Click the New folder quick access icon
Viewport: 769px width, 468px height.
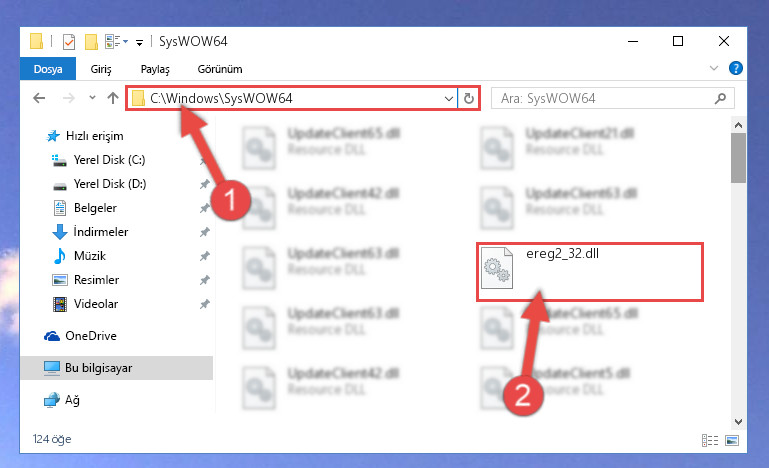[91, 42]
